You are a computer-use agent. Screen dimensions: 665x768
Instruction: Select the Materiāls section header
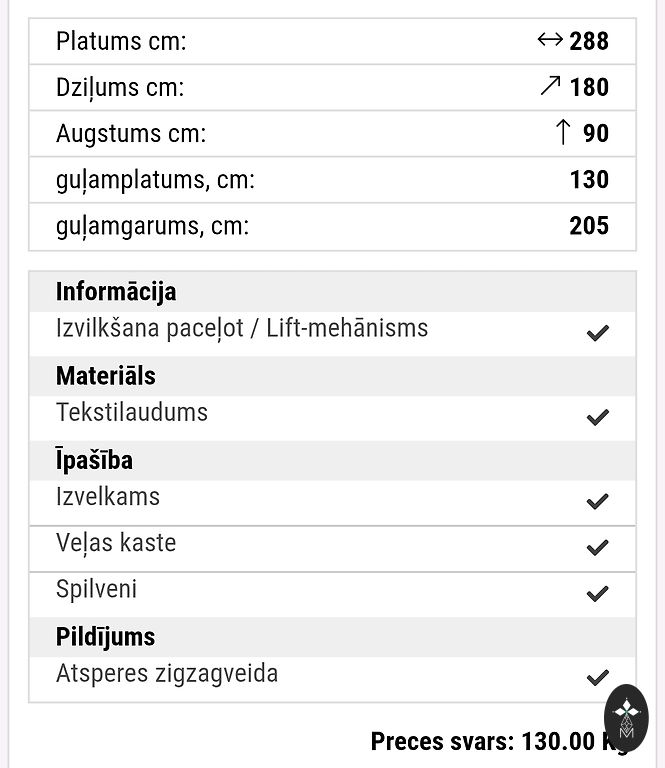coord(106,376)
